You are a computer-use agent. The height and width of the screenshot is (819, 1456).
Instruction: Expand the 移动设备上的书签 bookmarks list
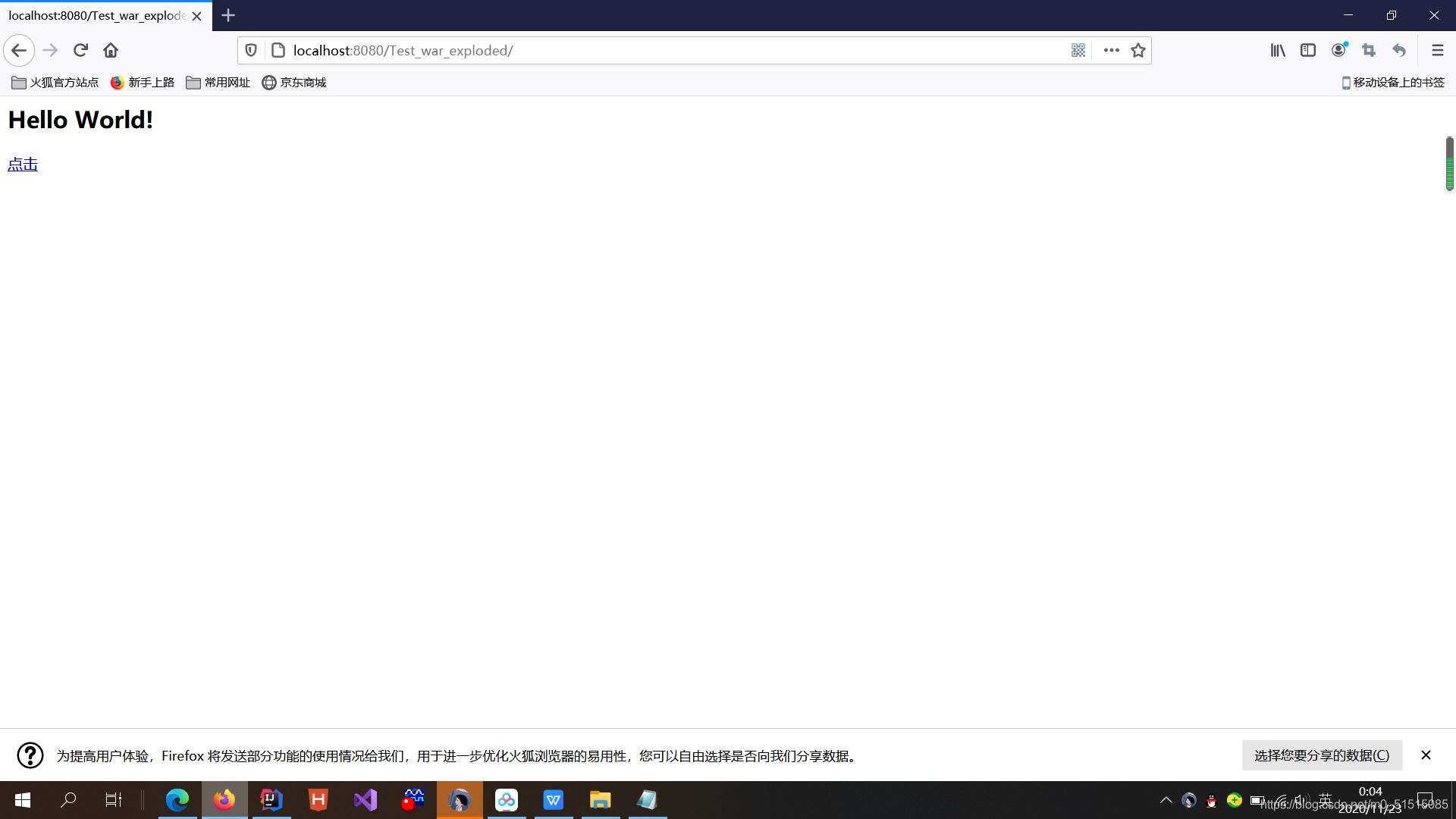(1393, 82)
